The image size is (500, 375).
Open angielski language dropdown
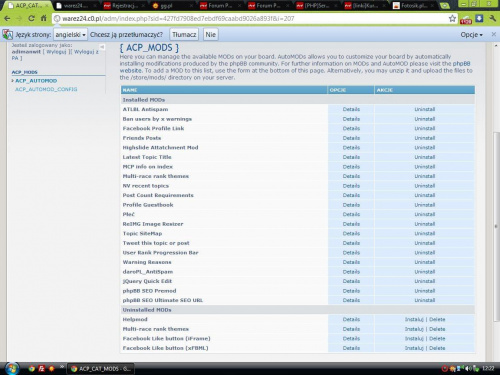tap(70, 34)
